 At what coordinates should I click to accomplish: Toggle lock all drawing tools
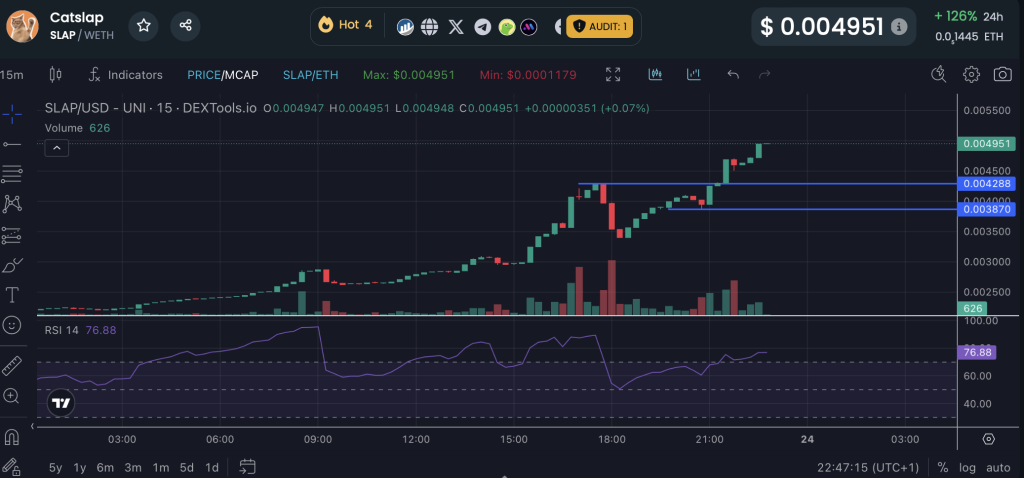point(10,467)
